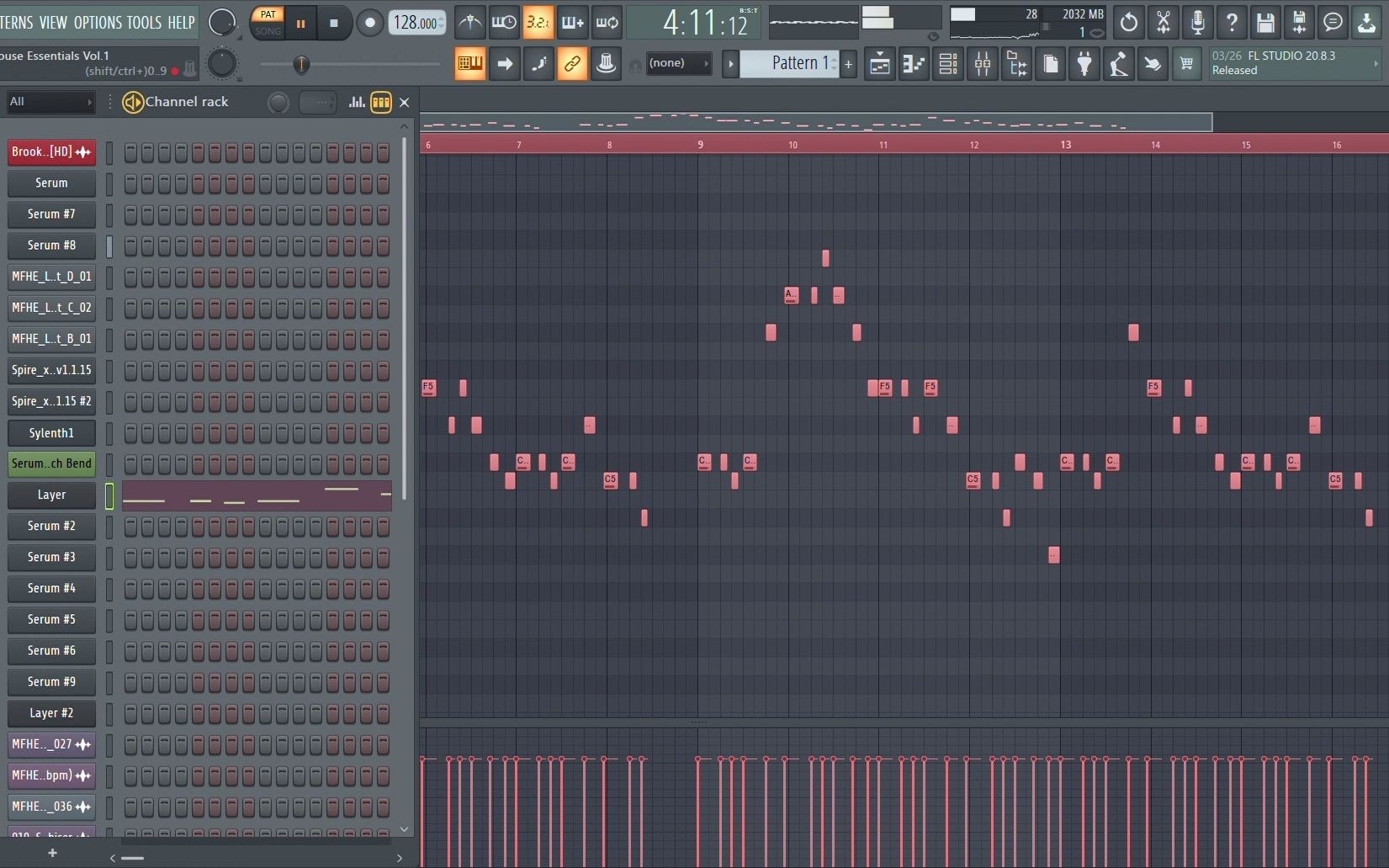The width and height of the screenshot is (1389, 868).
Task: Click the auto scrolling arrow icon
Action: 505,63
